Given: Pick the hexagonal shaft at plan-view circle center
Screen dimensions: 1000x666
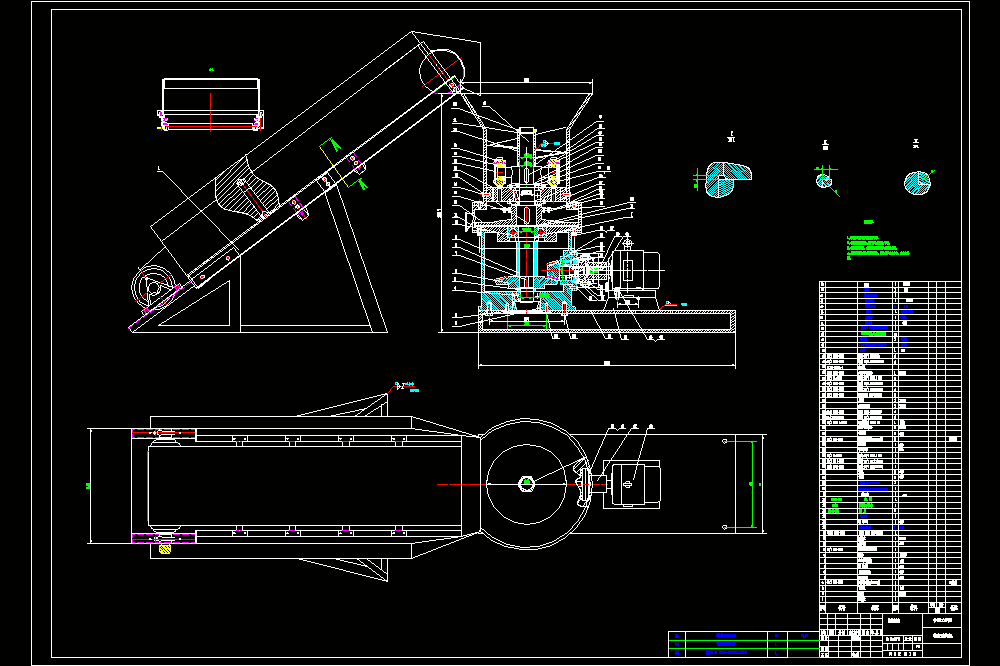Looking at the screenshot, I should click(526, 484).
